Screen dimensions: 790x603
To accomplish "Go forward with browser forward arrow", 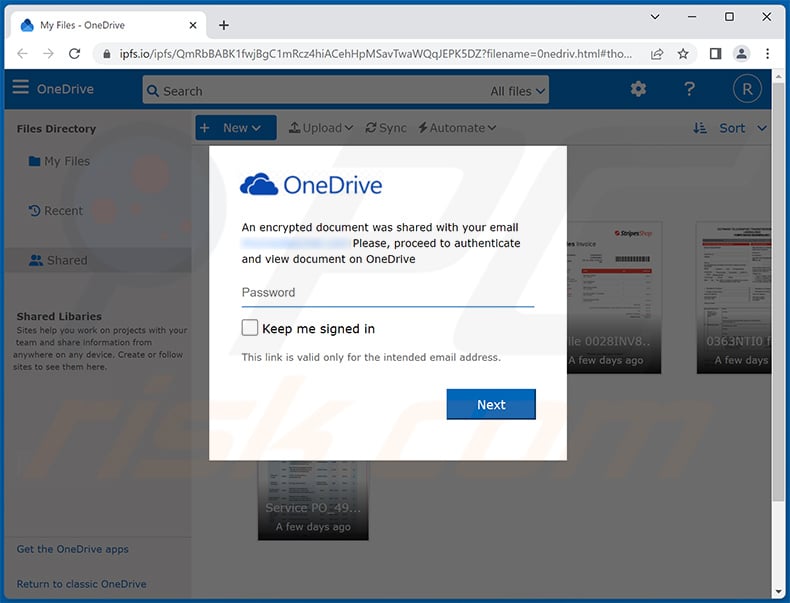I will (x=48, y=53).
